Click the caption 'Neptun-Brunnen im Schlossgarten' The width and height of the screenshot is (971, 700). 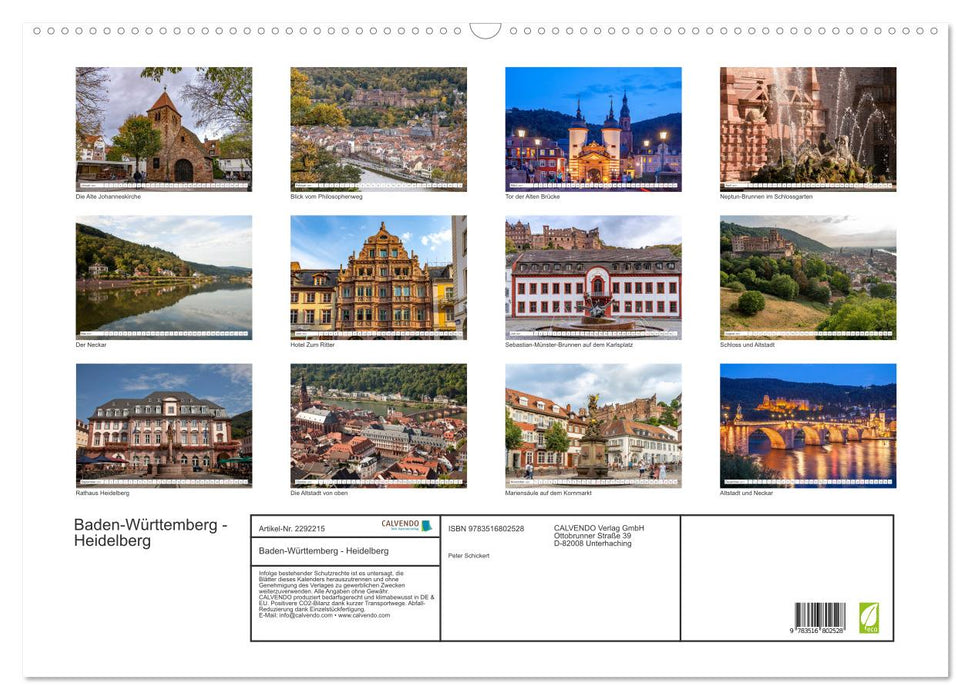766,196
